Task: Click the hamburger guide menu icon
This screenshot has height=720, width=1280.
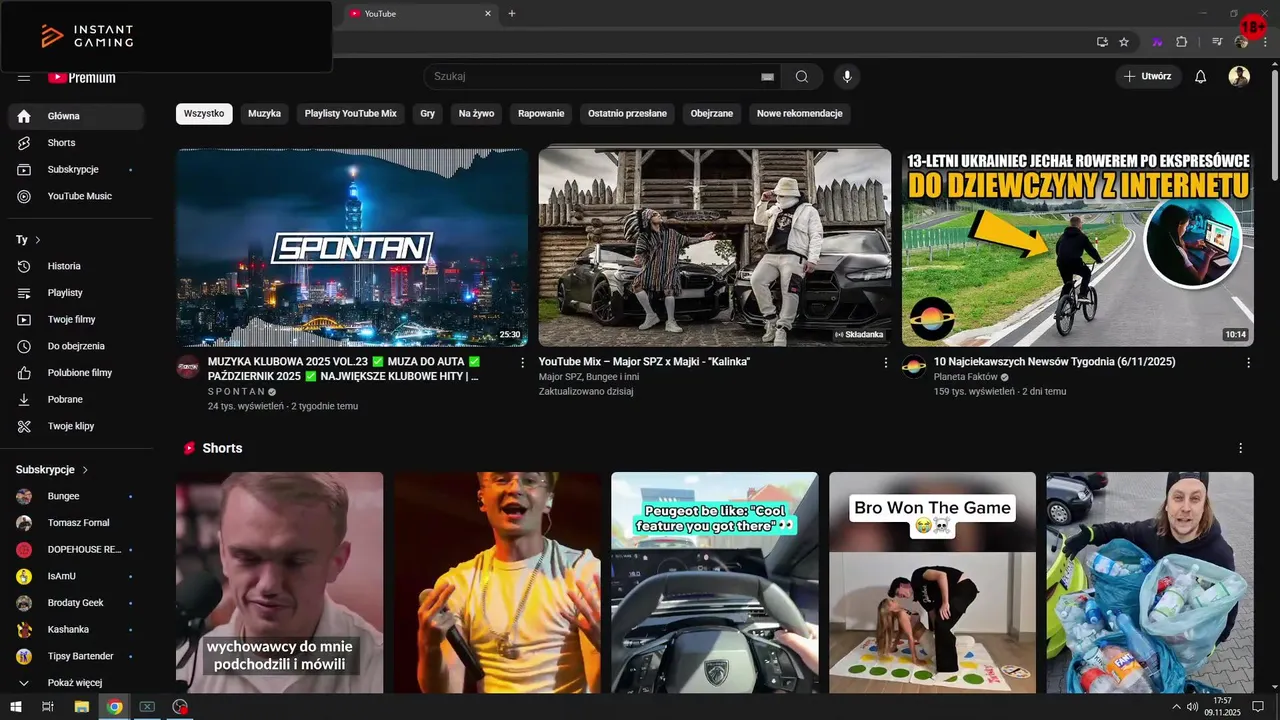Action: (24, 77)
